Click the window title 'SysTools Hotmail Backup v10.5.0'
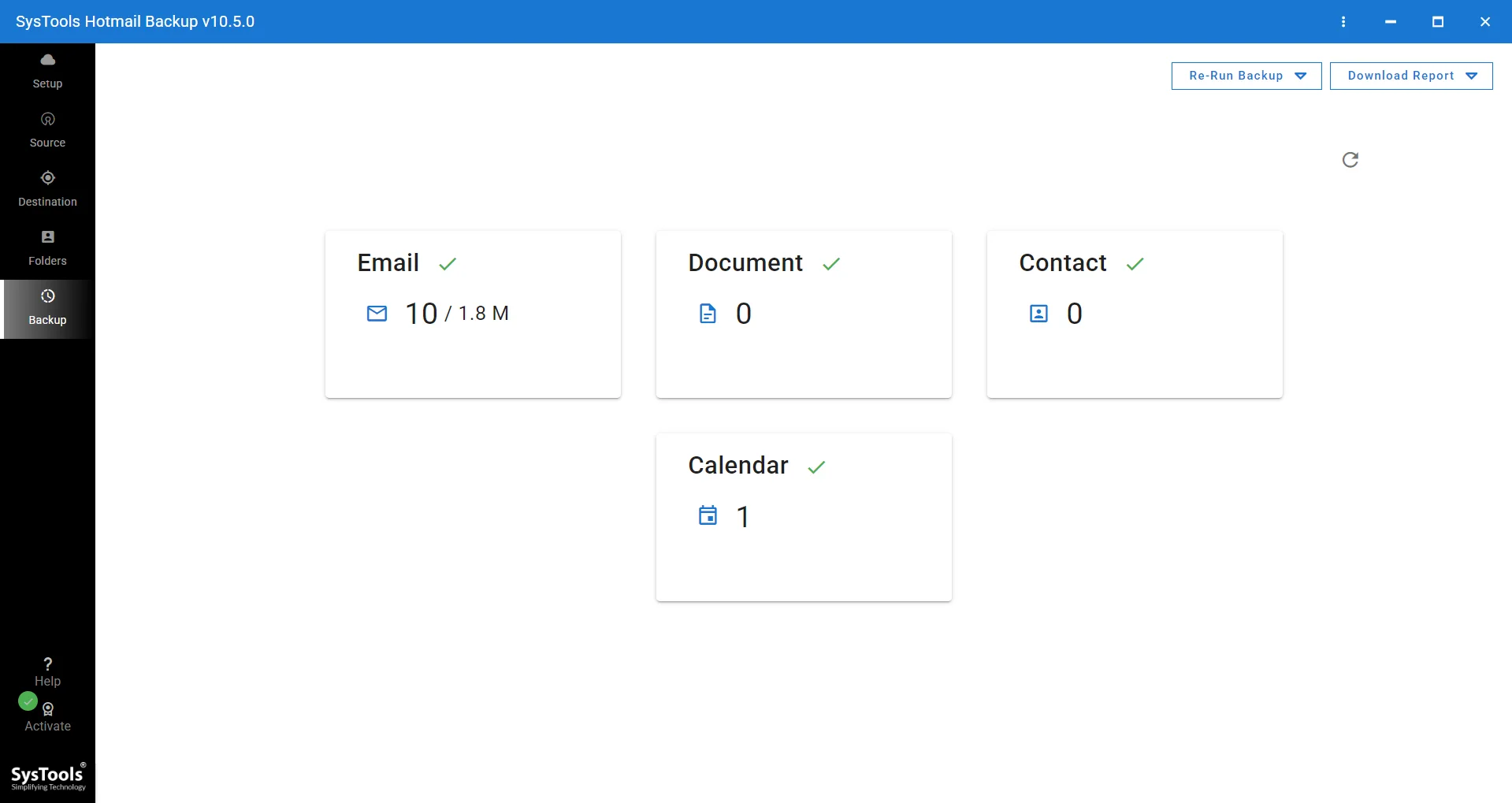This screenshot has height=803, width=1512. click(x=136, y=22)
